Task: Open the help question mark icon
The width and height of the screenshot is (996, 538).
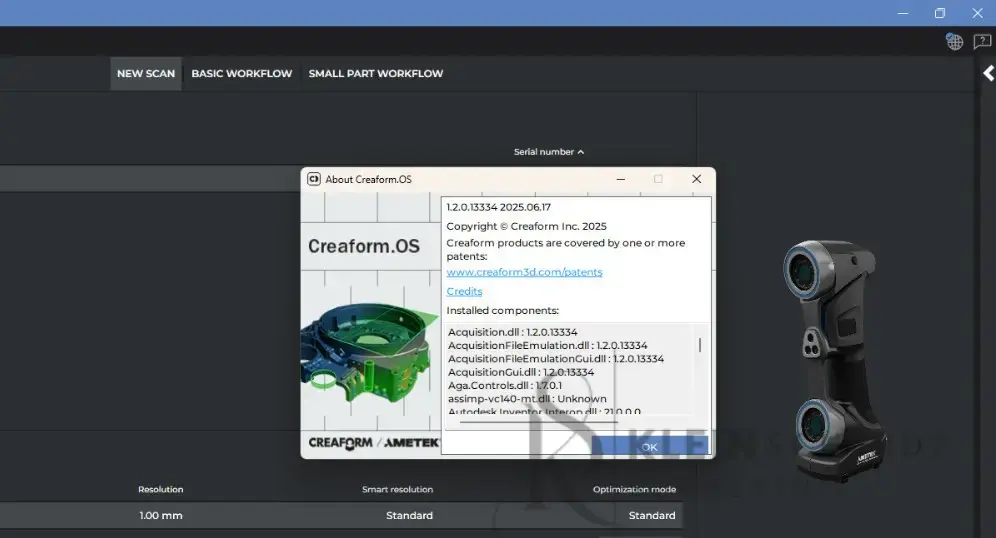Action: pos(982,41)
